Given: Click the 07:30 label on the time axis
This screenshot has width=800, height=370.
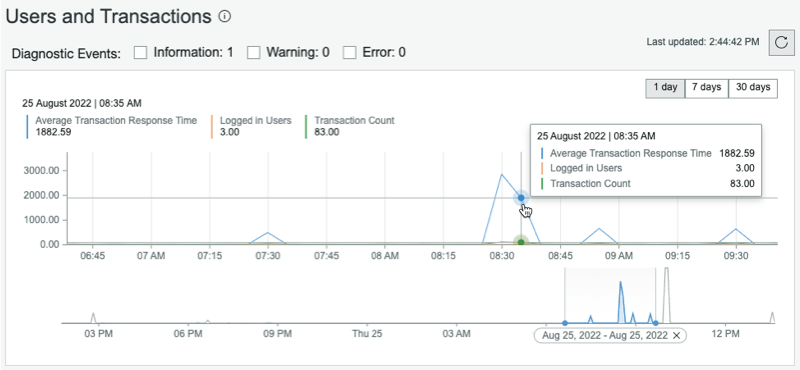Looking at the screenshot, I should pyautogui.click(x=268, y=256).
